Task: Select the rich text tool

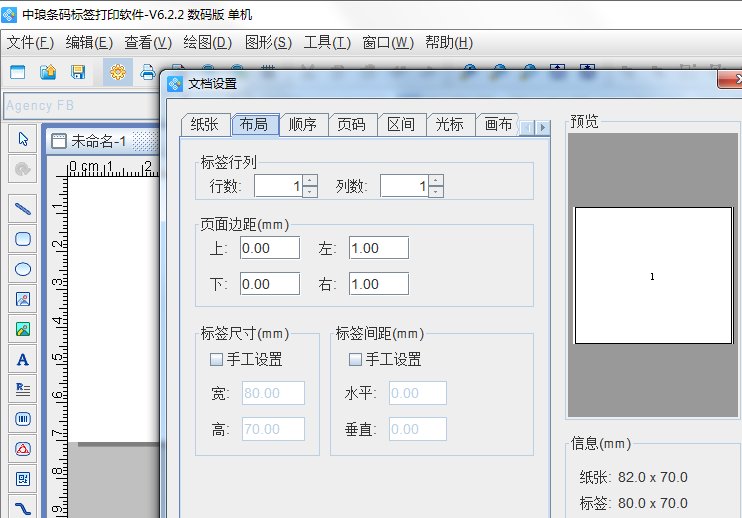Action: [23, 389]
